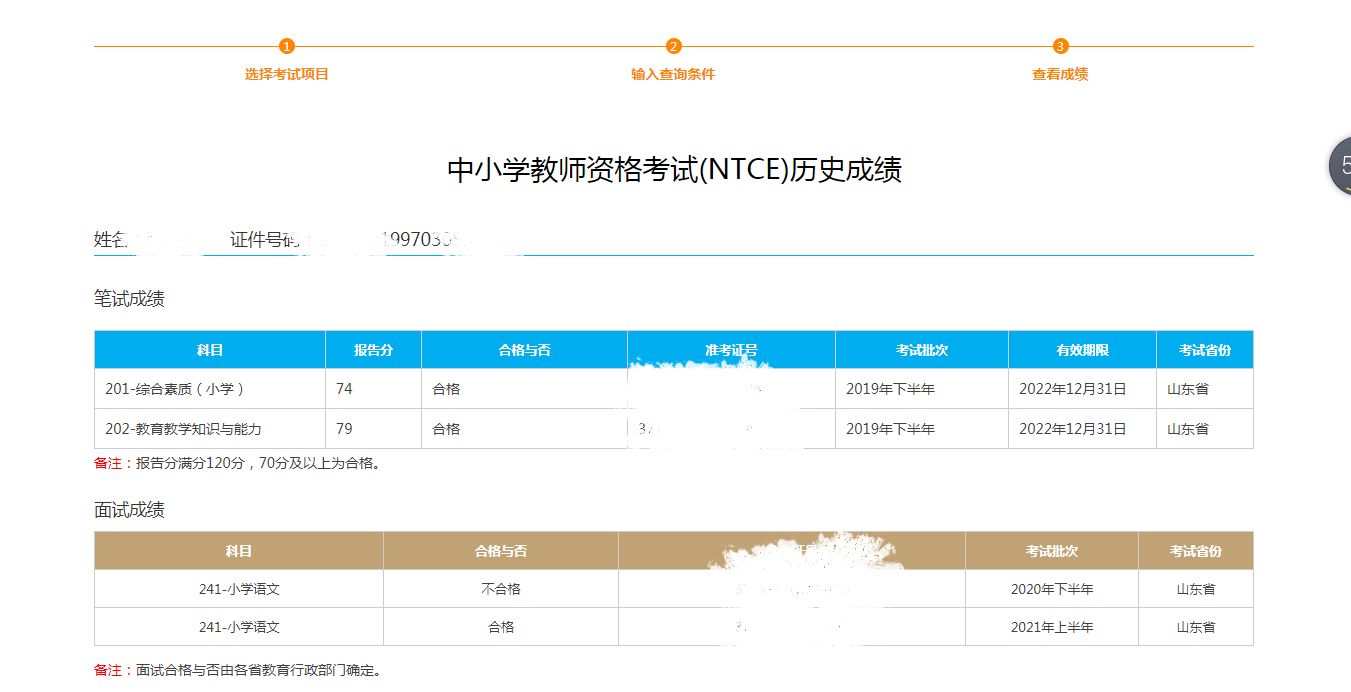Click the score 74 cell
This screenshot has width=1351, height=692.
(374, 389)
